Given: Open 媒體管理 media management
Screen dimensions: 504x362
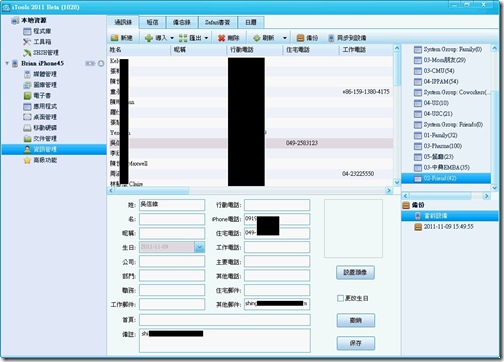Looking at the screenshot, I should point(41,74).
